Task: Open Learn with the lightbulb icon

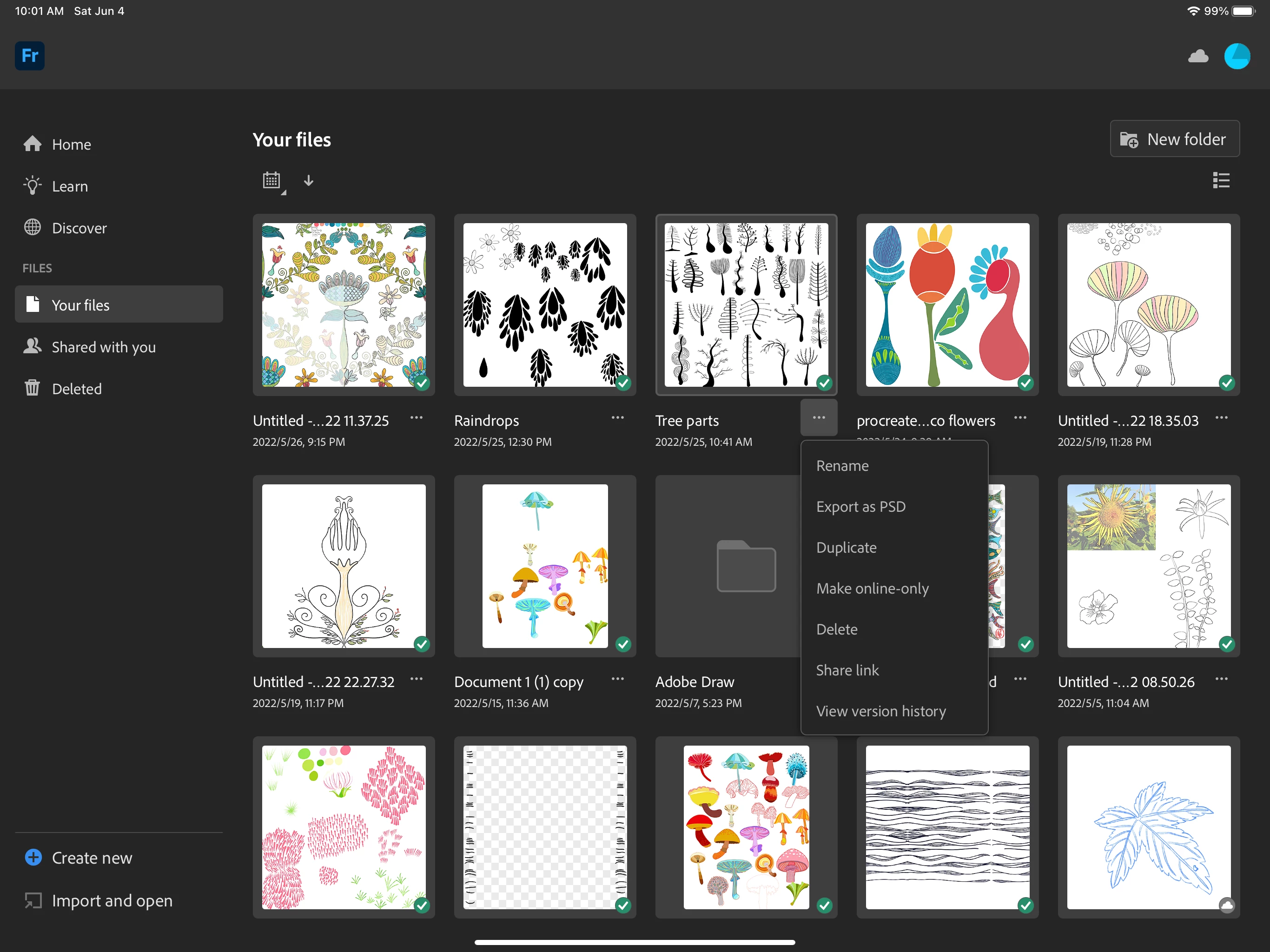Action: 33,186
